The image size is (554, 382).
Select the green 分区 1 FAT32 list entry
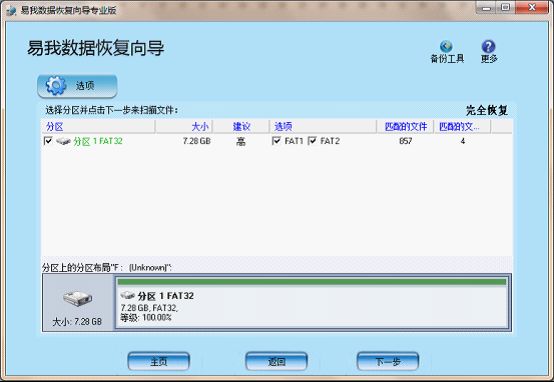(x=98, y=141)
